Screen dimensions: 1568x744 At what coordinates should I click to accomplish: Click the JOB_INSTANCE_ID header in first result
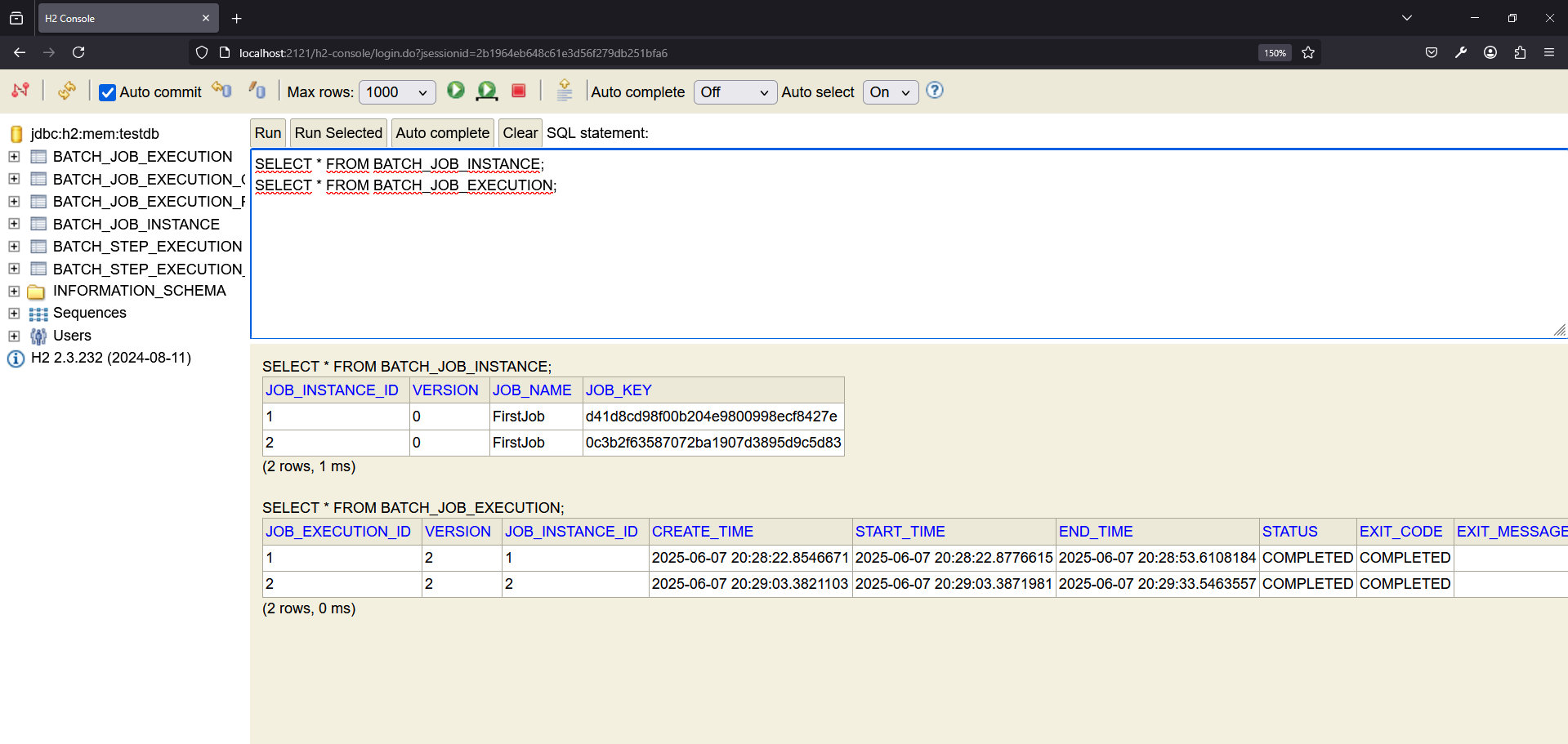pos(332,390)
